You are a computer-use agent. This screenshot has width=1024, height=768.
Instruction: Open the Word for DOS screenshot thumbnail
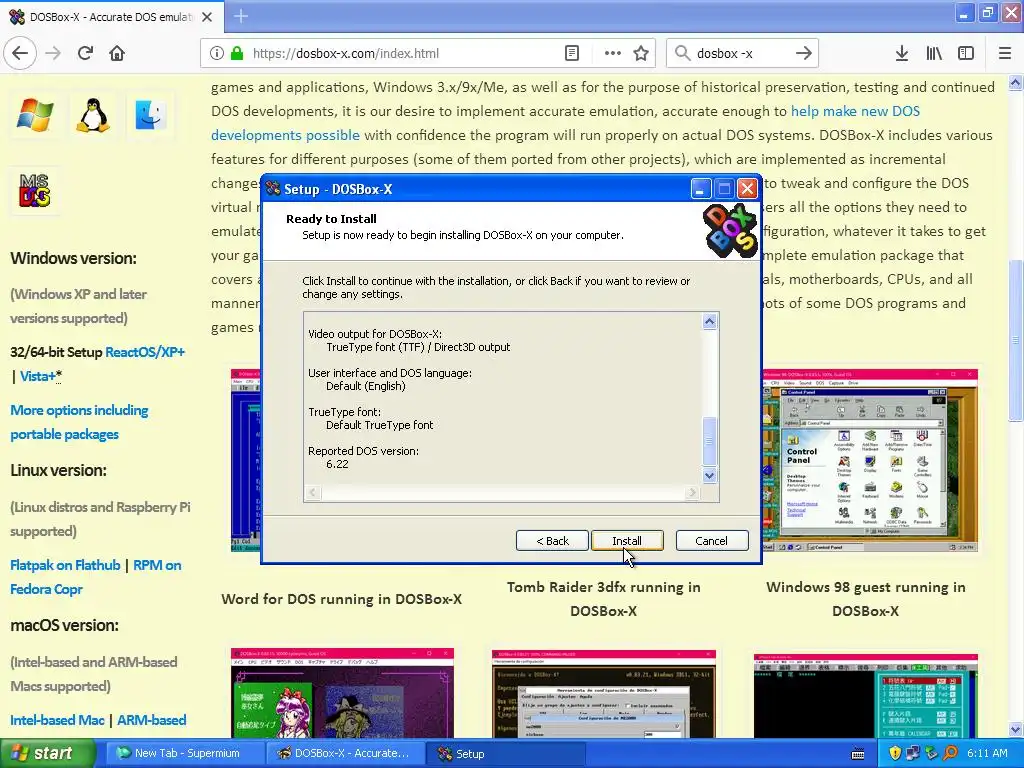(246, 460)
